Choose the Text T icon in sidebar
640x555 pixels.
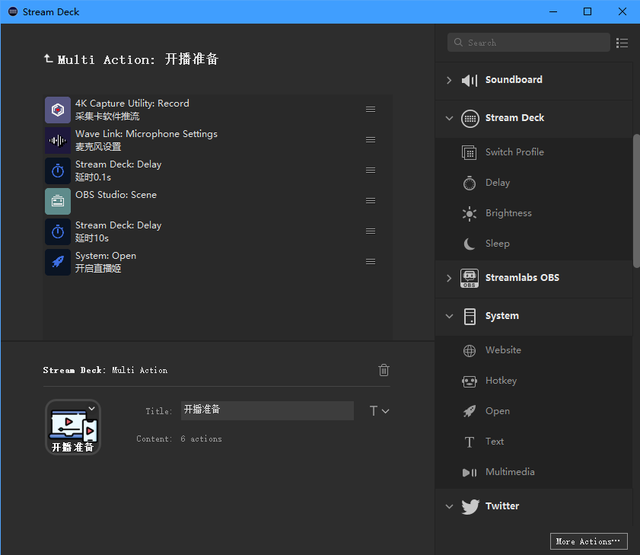[x=469, y=442]
